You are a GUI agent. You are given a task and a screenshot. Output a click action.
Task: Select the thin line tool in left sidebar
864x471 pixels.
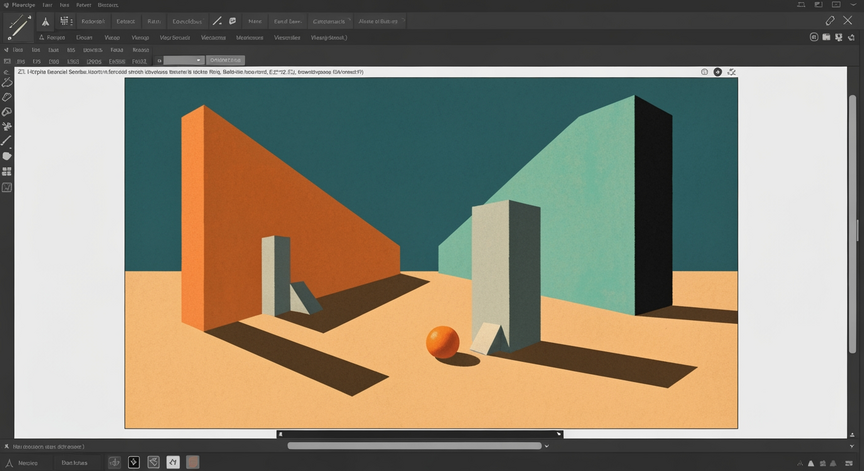coord(7,141)
